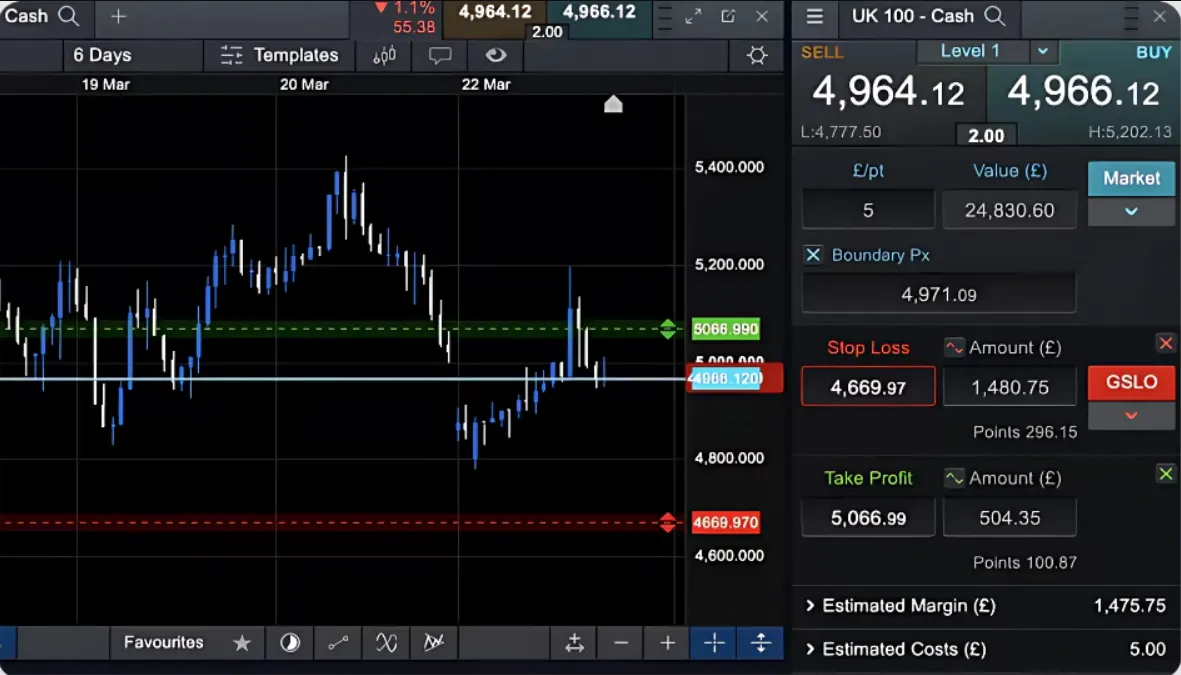
Task: Select the 6 Days time range
Action: [102, 55]
